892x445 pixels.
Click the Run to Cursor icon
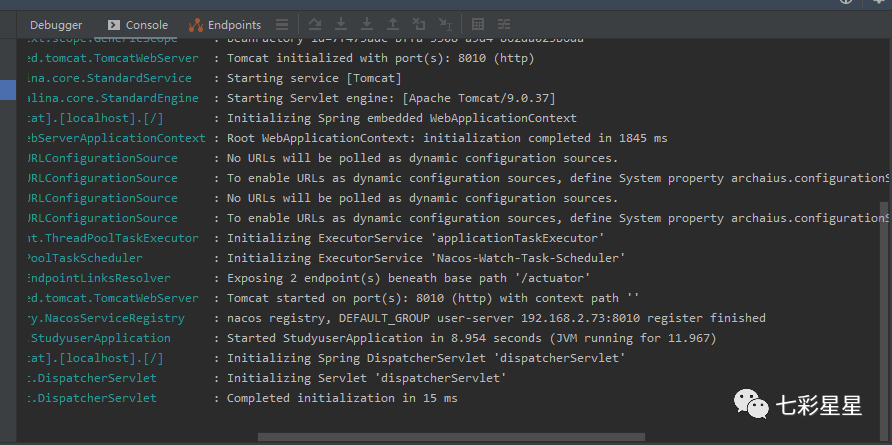[445, 24]
